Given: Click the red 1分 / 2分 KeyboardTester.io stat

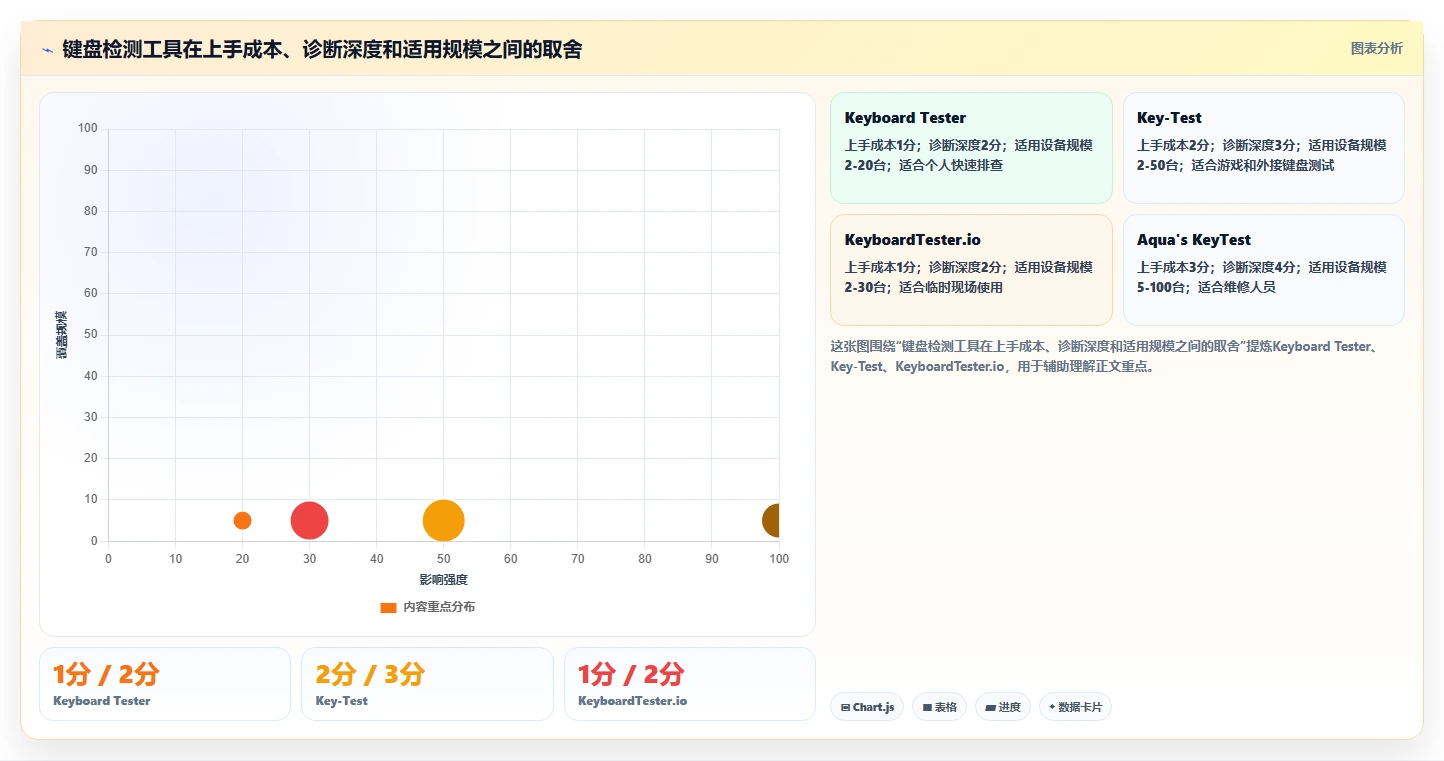Looking at the screenshot, I should point(690,684).
